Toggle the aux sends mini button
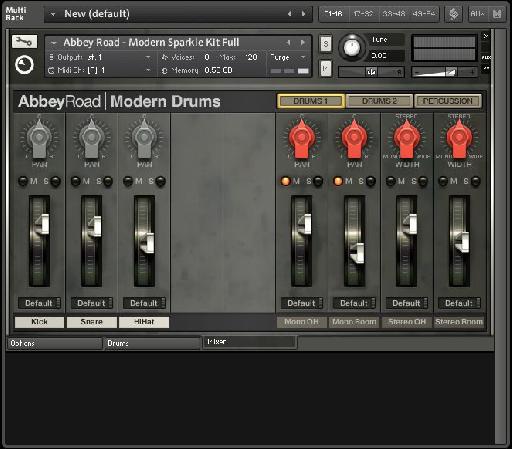The height and width of the screenshot is (449, 512). pyautogui.click(x=486, y=57)
